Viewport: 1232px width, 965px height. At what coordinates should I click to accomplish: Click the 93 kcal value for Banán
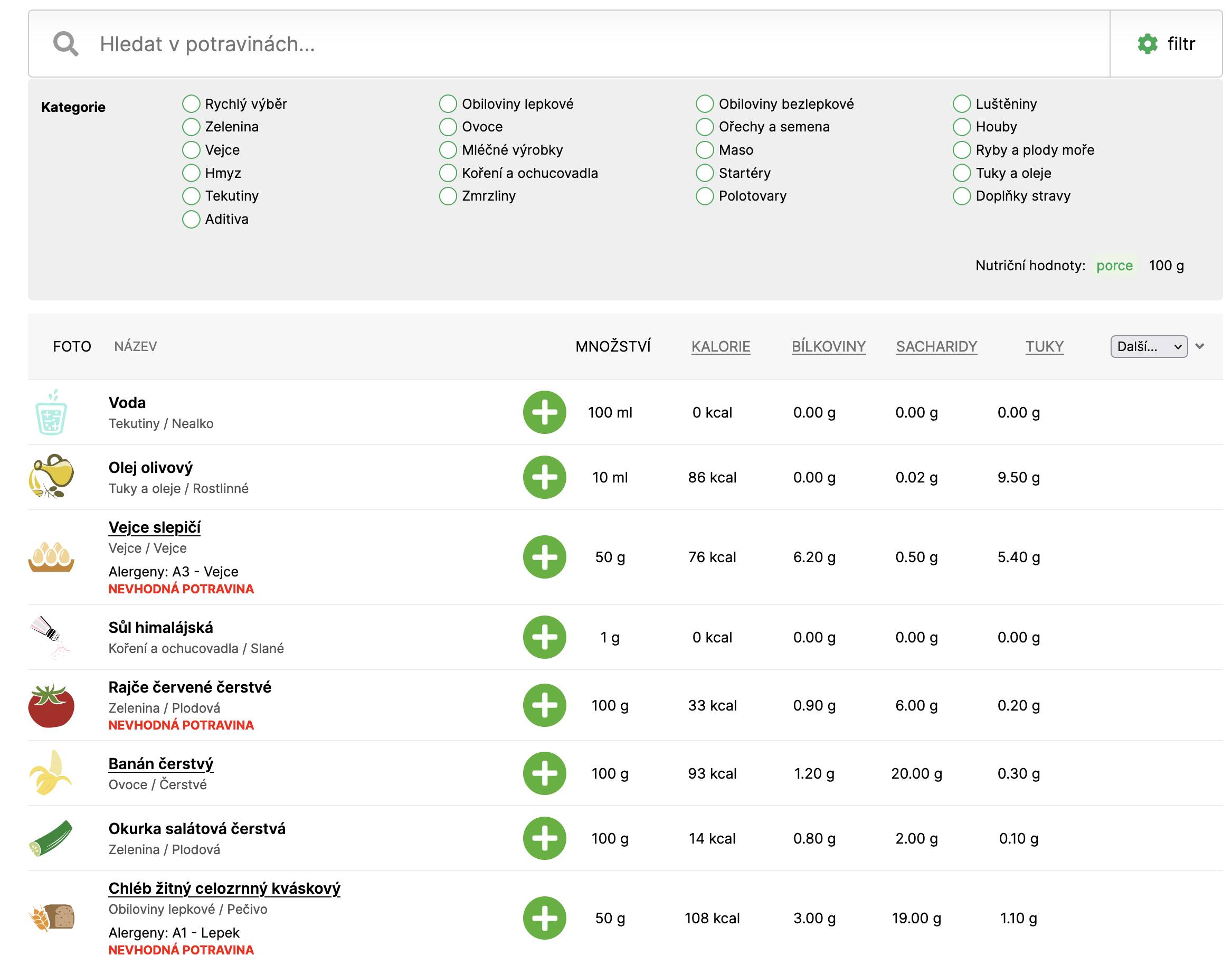pyautogui.click(x=712, y=773)
